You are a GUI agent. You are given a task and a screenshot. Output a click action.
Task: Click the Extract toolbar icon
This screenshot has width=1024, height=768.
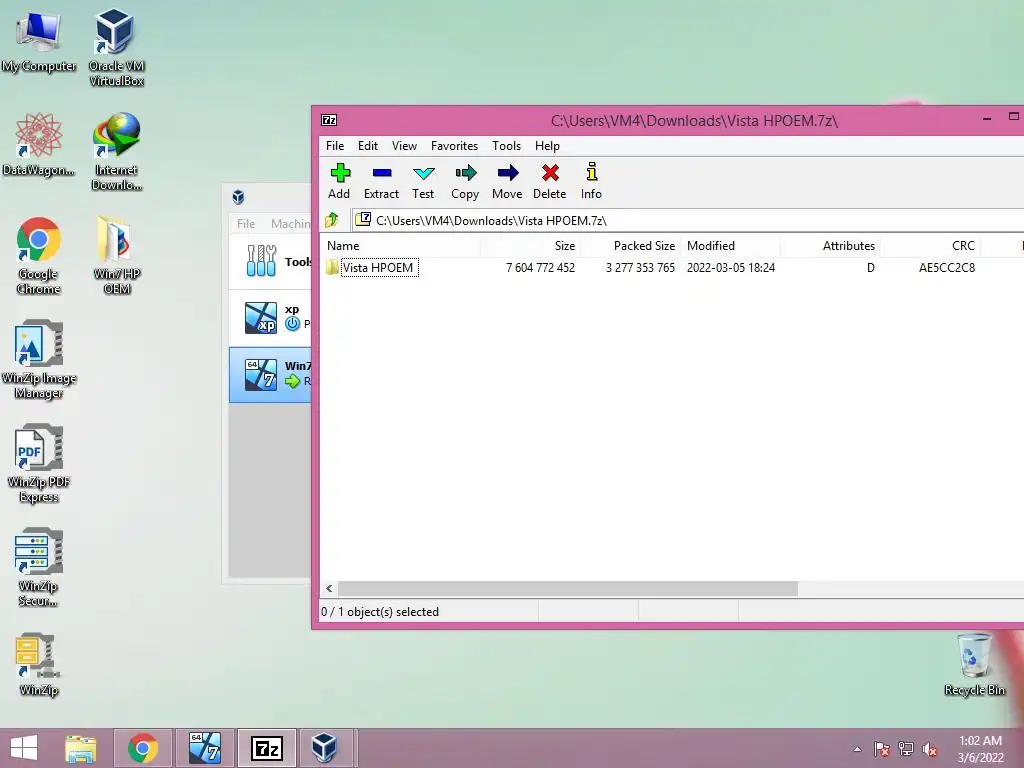381,181
